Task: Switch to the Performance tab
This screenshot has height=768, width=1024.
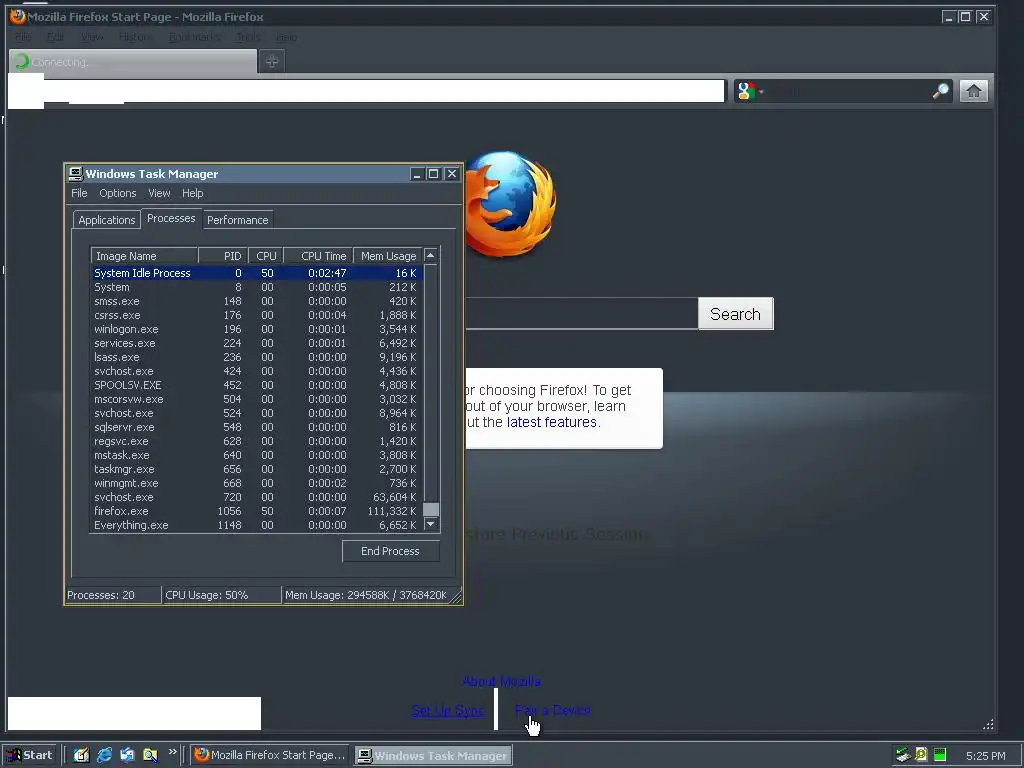Action: pos(238,220)
